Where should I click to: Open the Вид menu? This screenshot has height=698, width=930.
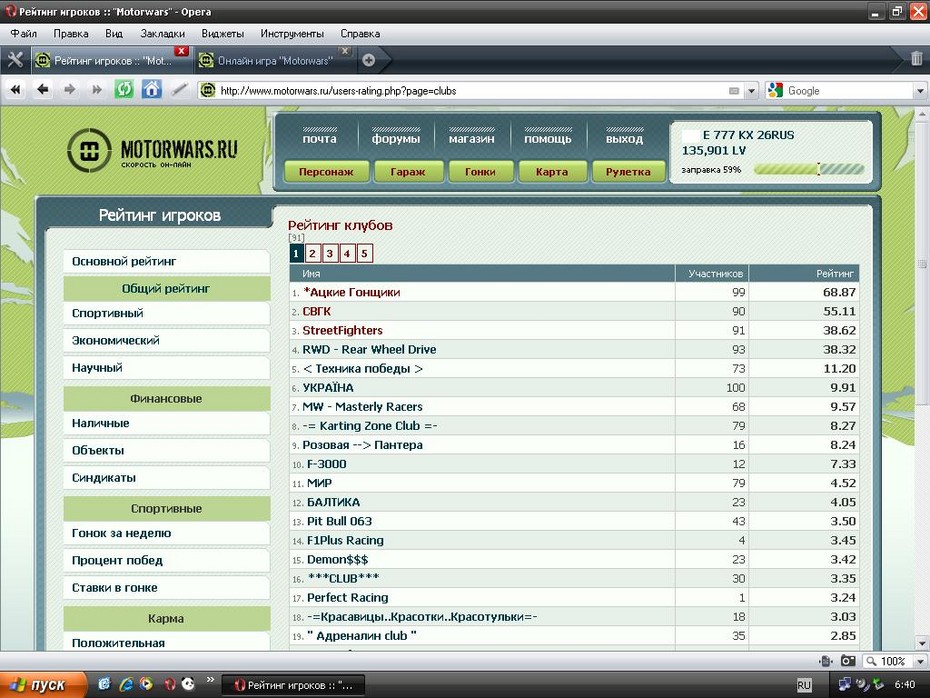click(x=114, y=34)
